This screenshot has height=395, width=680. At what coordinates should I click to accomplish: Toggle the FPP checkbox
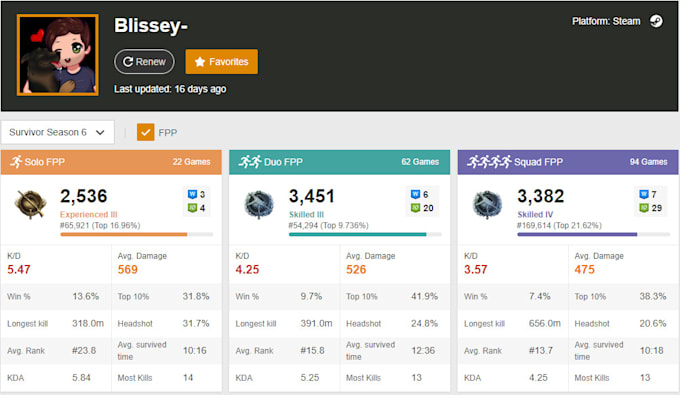coord(146,132)
